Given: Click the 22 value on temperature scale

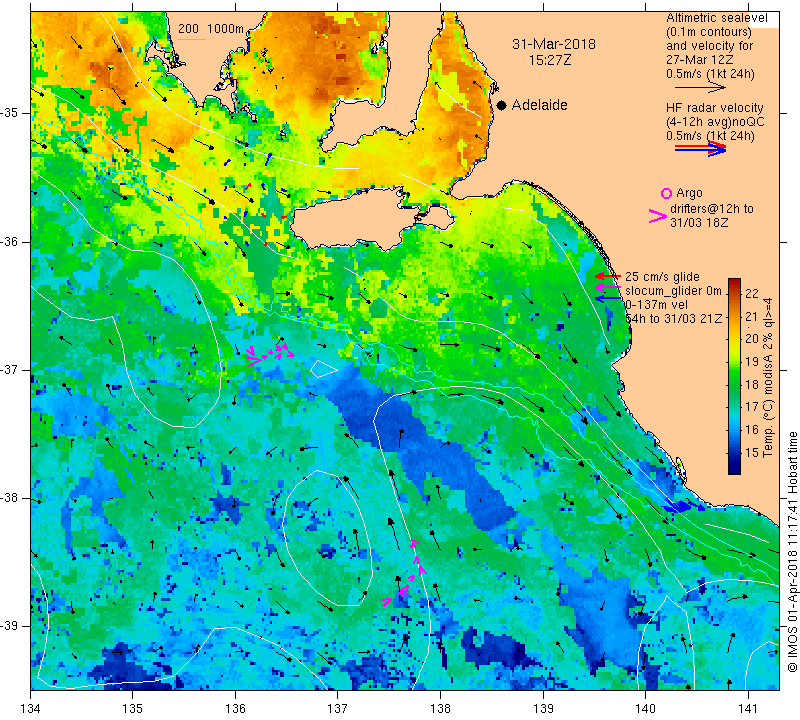Looking at the screenshot, I should click(x=752, y=293).
